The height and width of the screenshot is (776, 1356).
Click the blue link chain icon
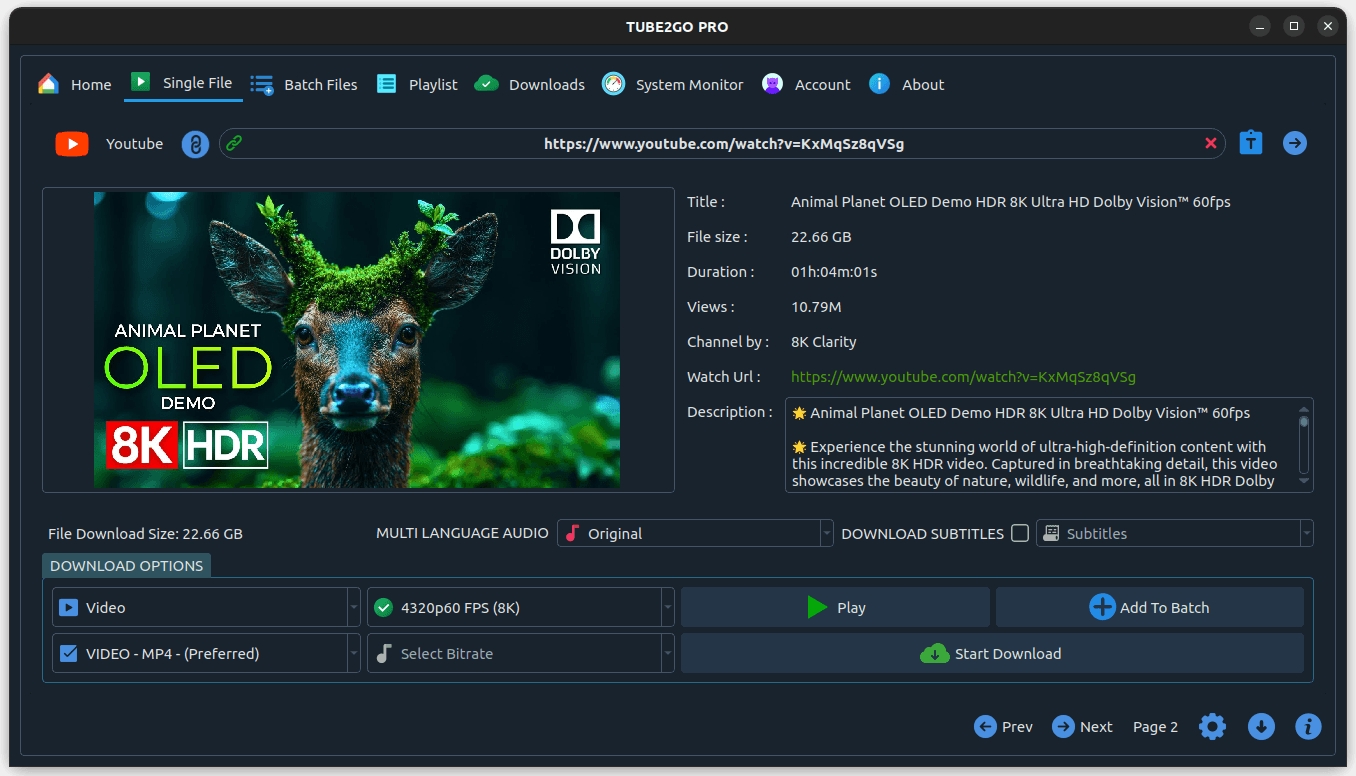click(195, 144)
